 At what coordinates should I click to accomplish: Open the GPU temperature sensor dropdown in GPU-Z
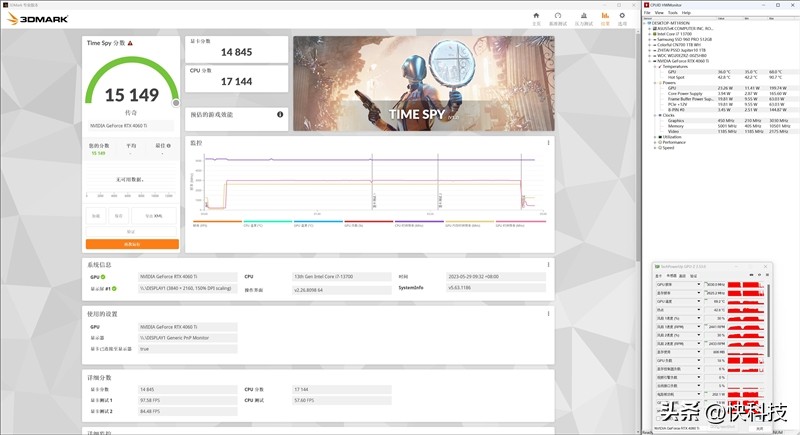[699, 301]
